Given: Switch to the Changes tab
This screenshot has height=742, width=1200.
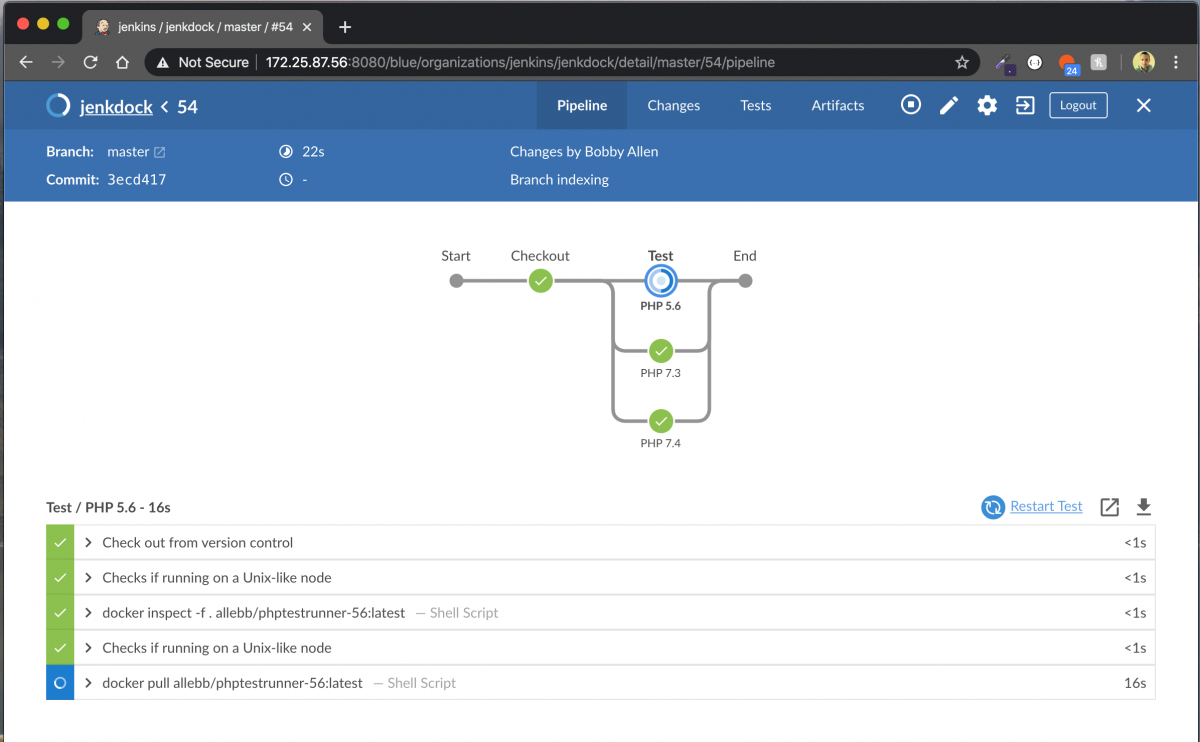Looking at the screenshot, I should click(x=673, y=105).
